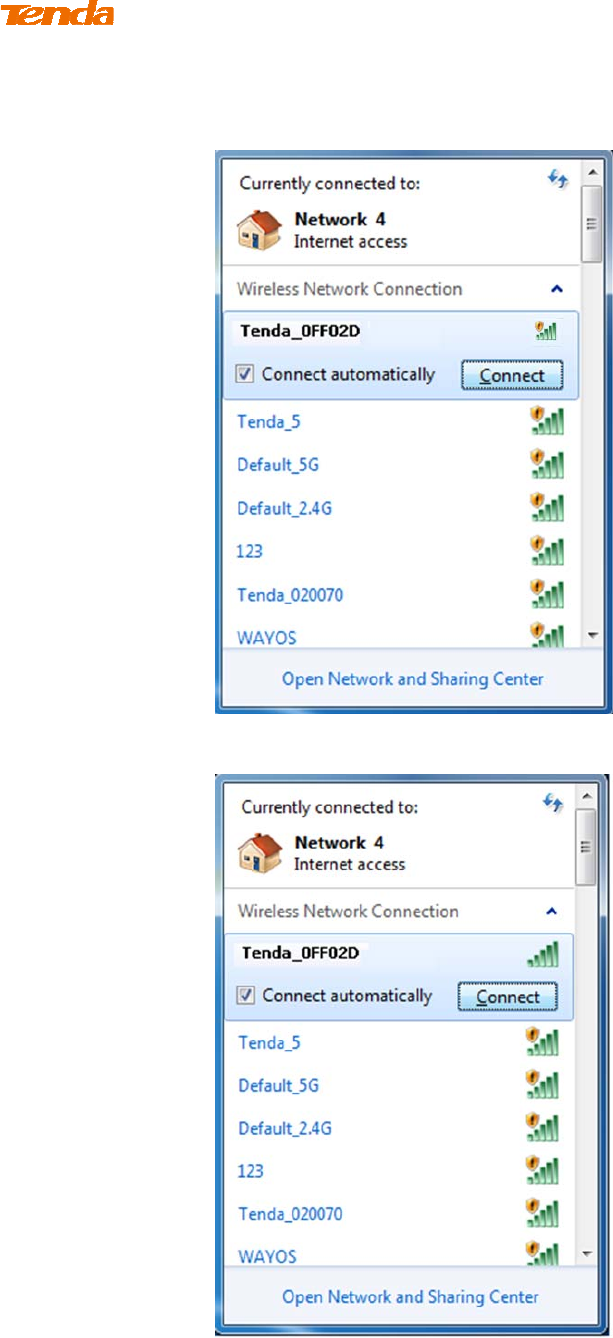The image size is (613, 1338).
Task: Click scrollbar thumb in upper panel
Action: (592, 226)
